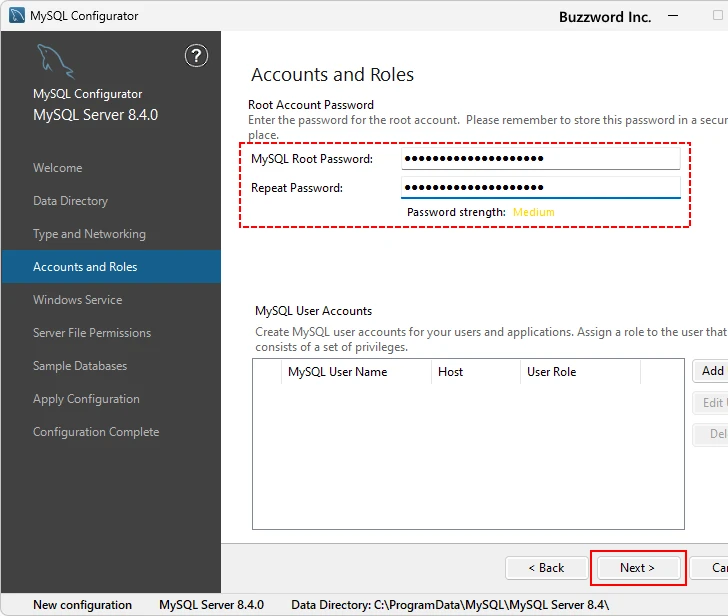
Task: Open Server File Permissions step
Action: [92, 333]
